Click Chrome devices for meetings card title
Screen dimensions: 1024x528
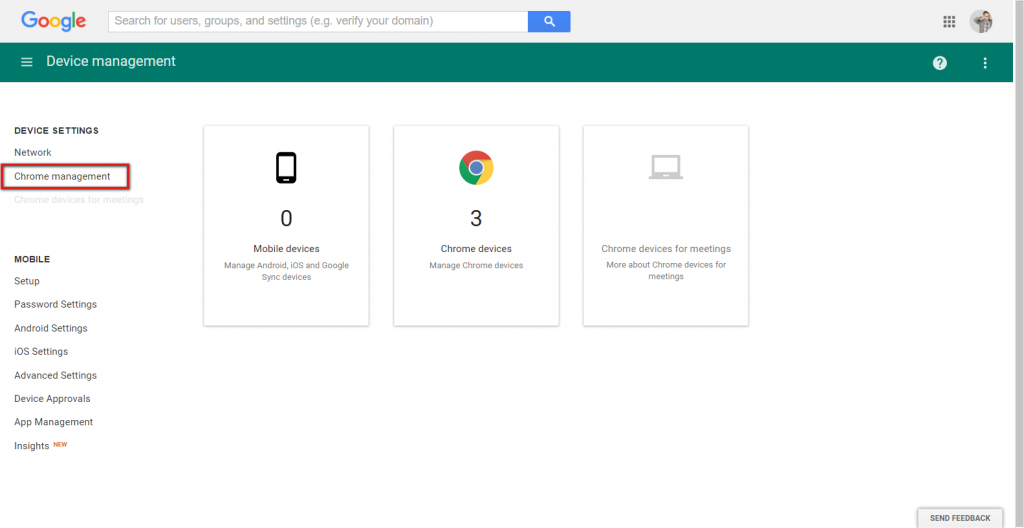click(x=665, y=249)
